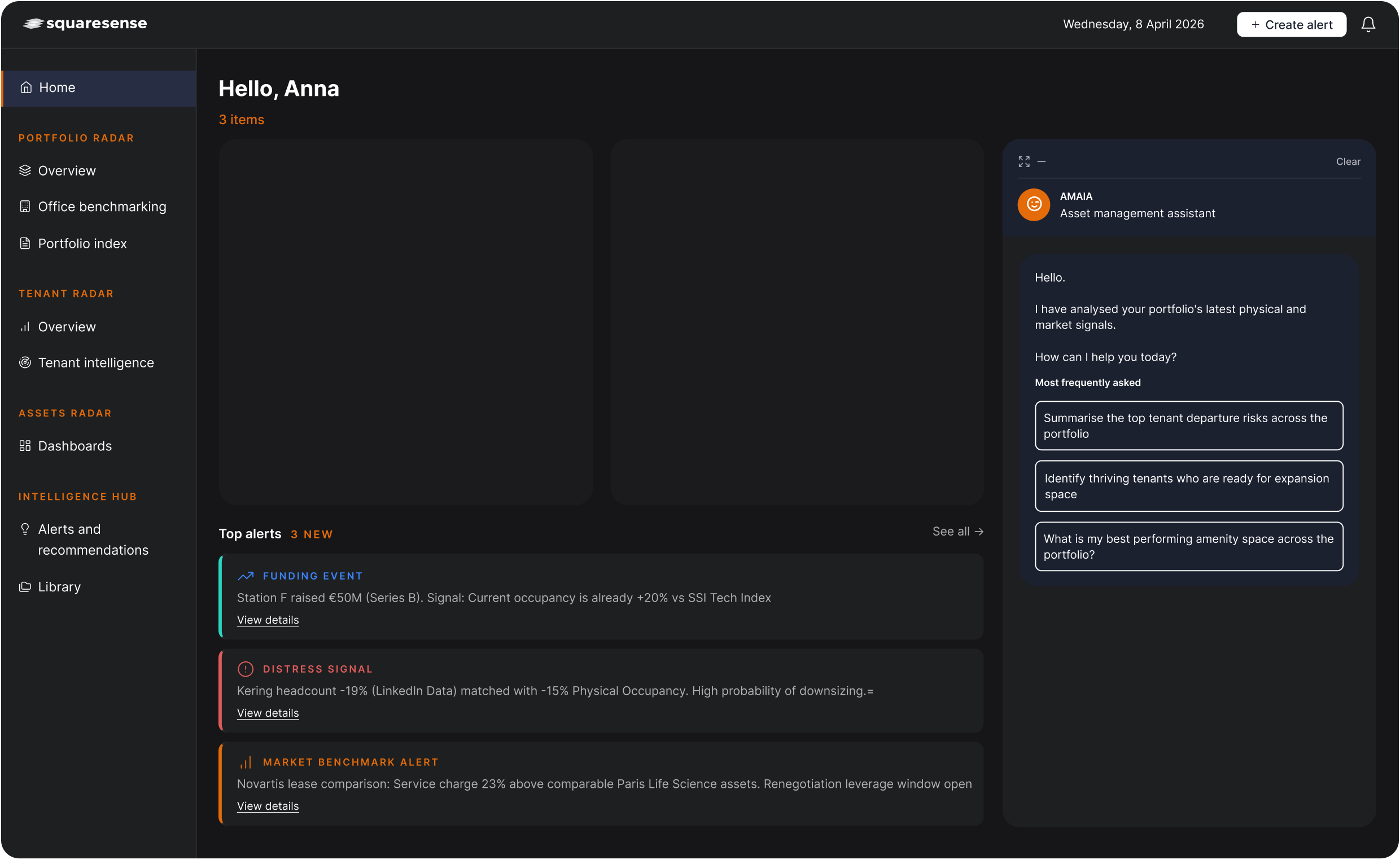Click the AMAIA assistant avatar
The image size is (1400, 860).
point(1033,205)
